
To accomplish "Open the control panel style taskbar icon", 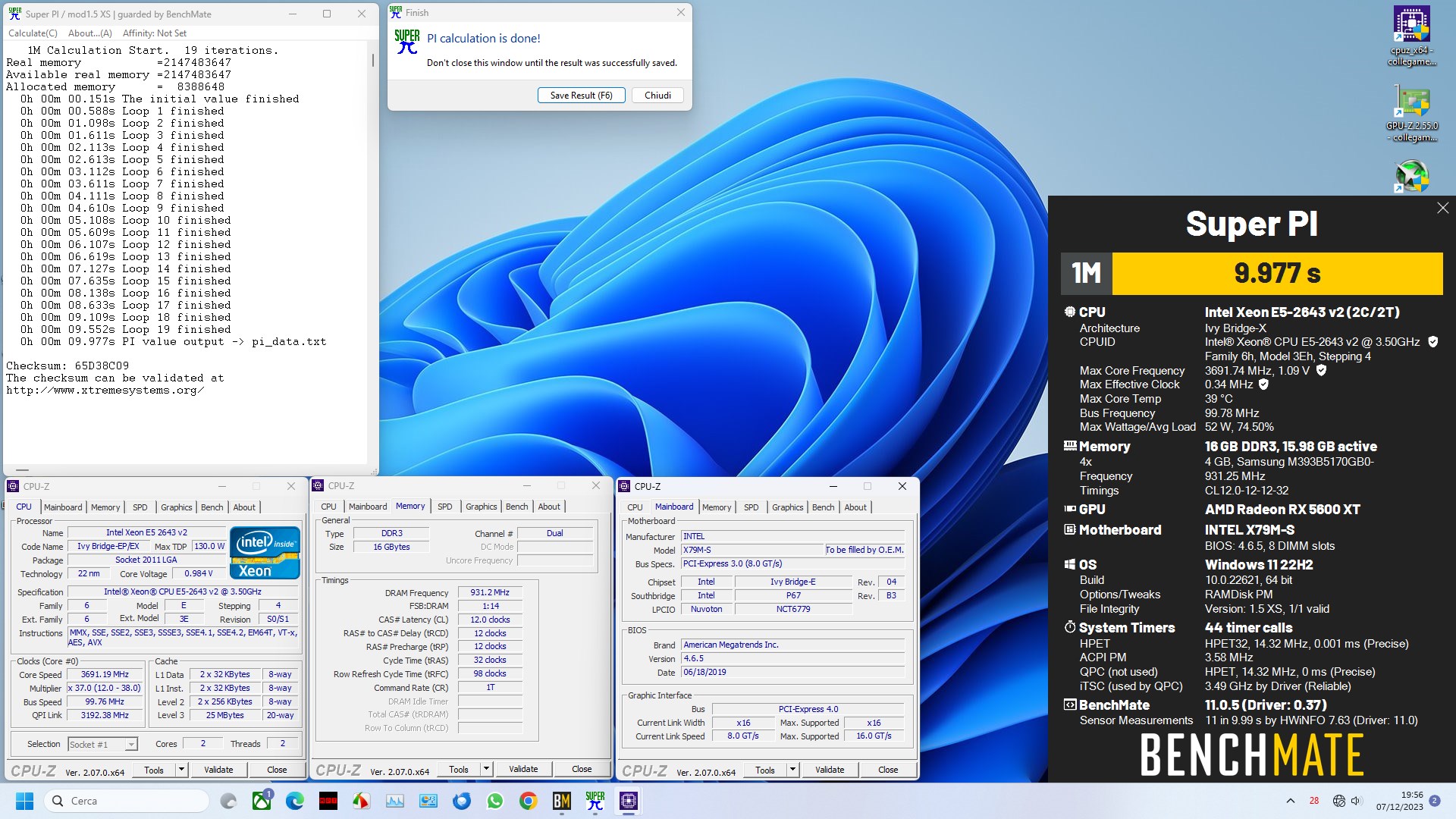I will (428, 801).
